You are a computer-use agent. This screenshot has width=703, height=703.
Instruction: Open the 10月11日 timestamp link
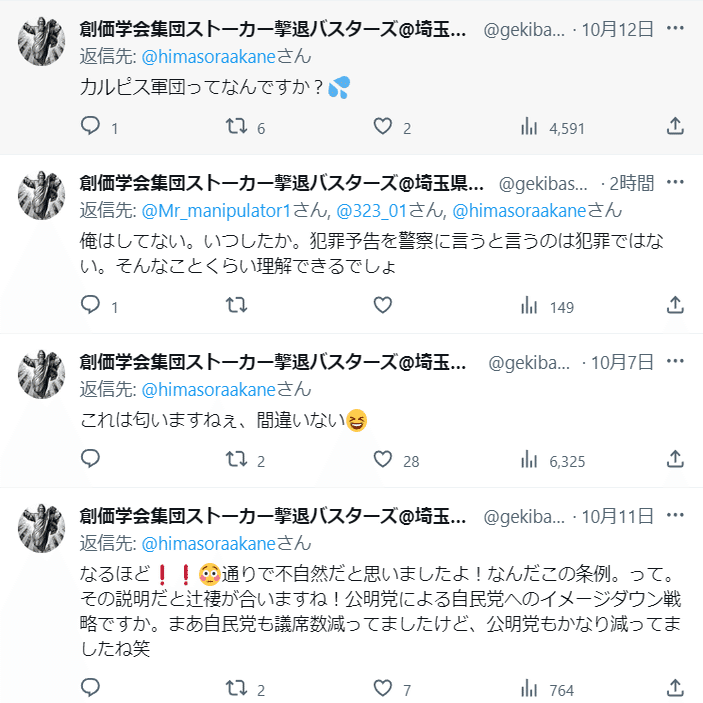[x=617, y=516]
